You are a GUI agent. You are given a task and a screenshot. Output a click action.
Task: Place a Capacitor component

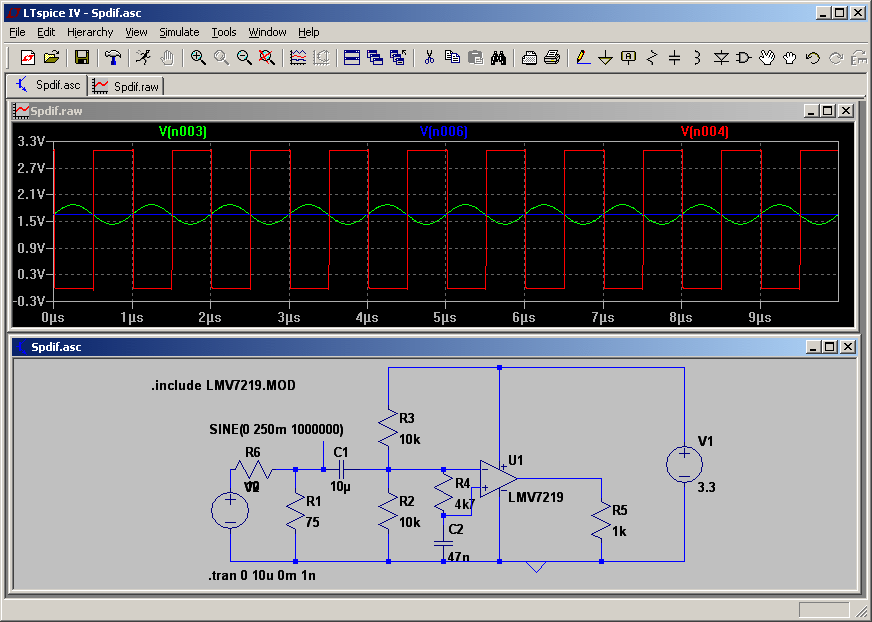(675, 57)
